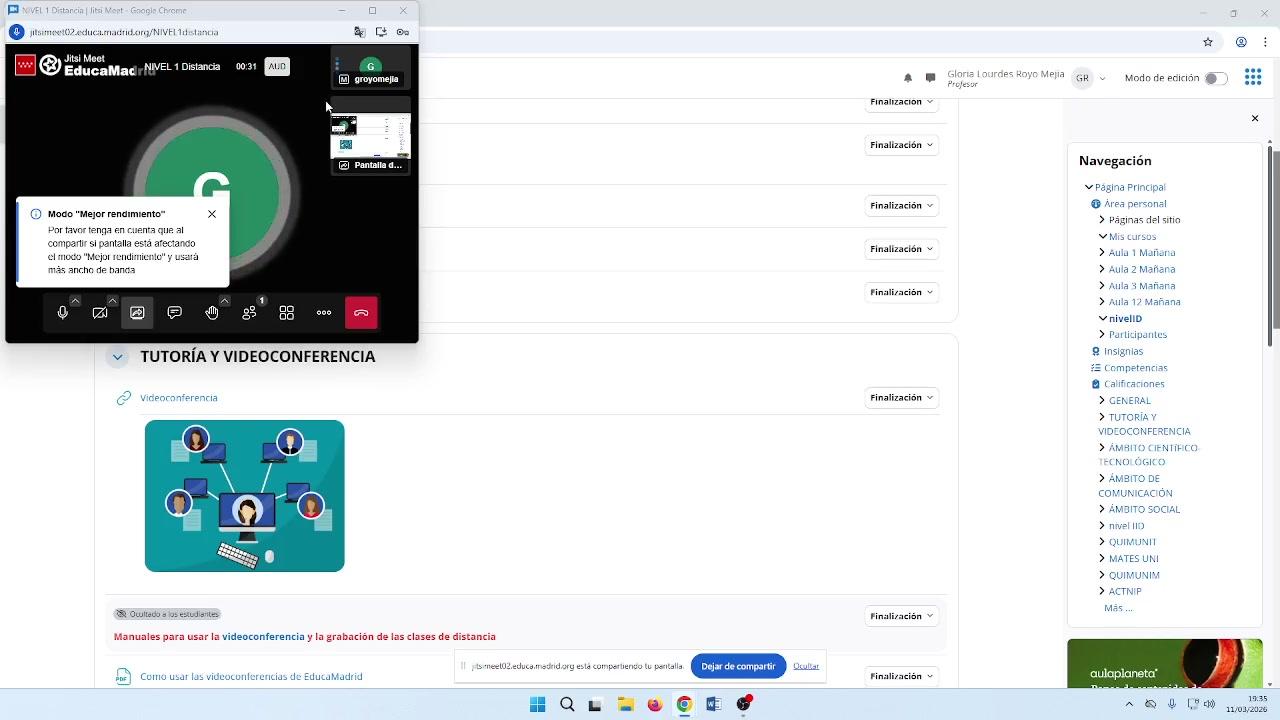Image resolution: width=1280 pixels, height=720 pixels.
Task: Stop screen sharing from the Jitsi toolbar
Action: coord(137,313)
